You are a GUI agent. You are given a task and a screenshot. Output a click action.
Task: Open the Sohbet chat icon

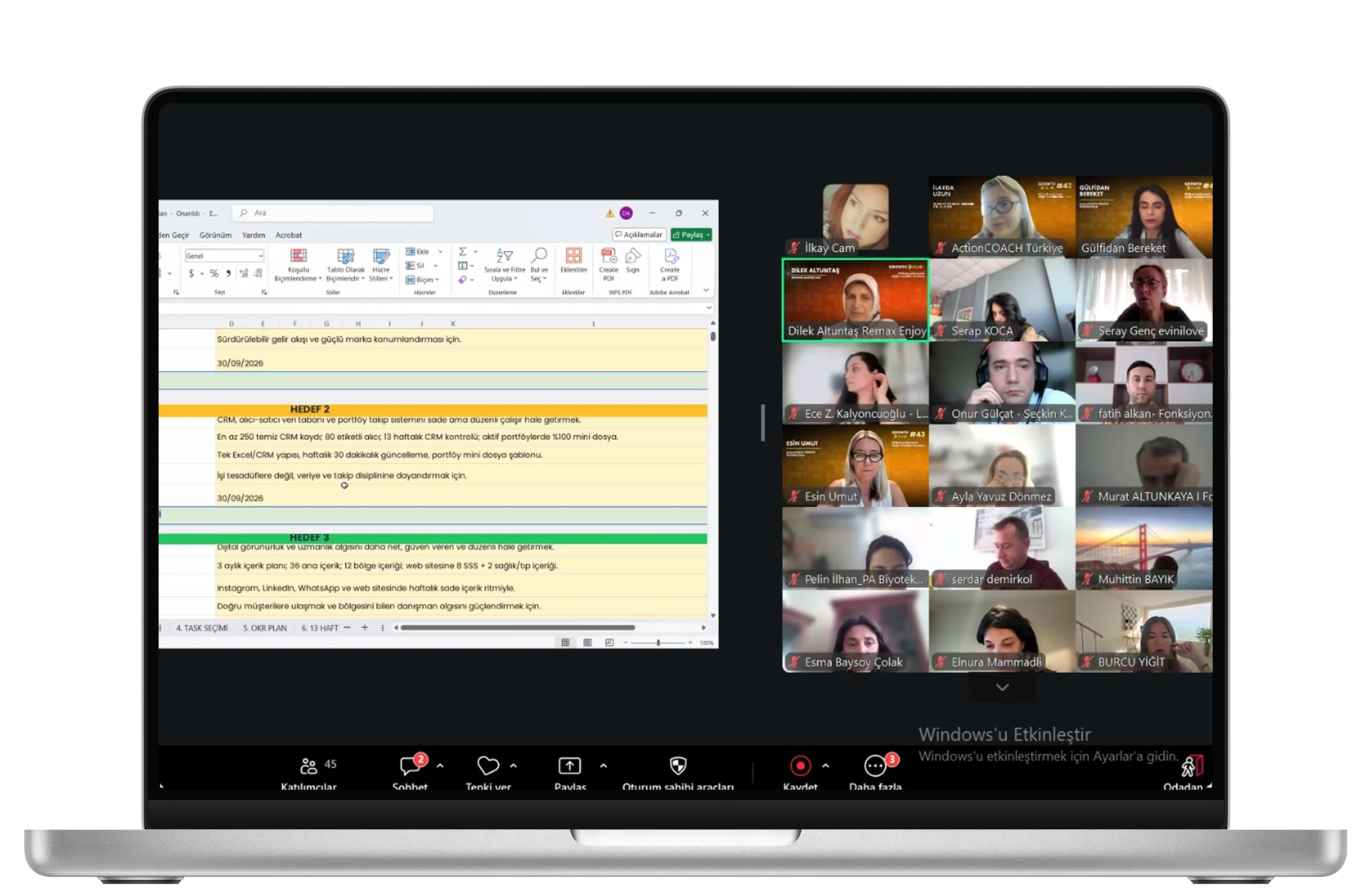pos(410,766)
